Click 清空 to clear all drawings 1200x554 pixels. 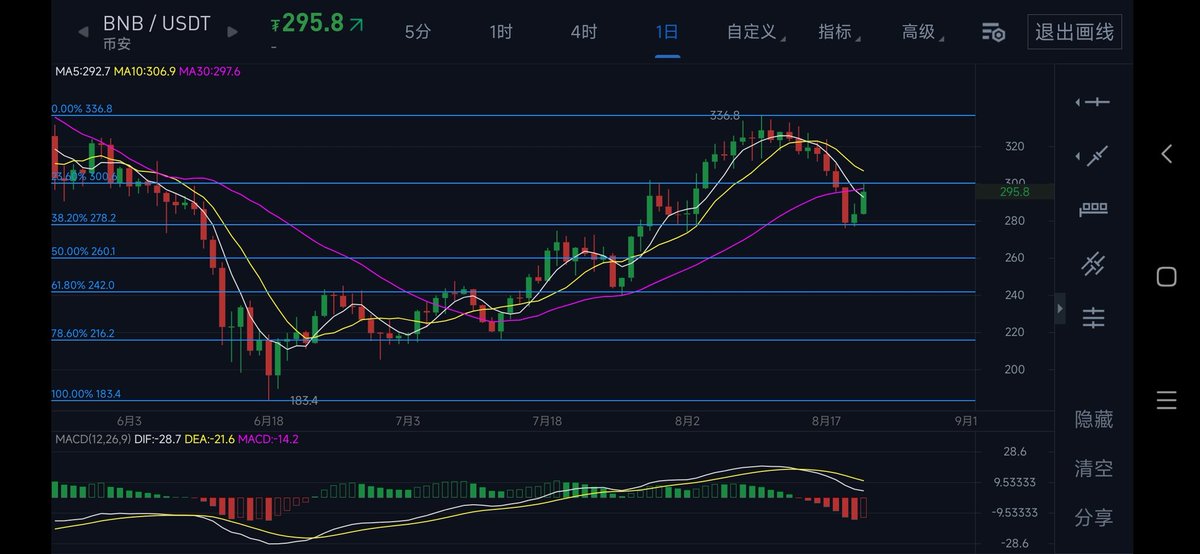tap(1093, 468)
